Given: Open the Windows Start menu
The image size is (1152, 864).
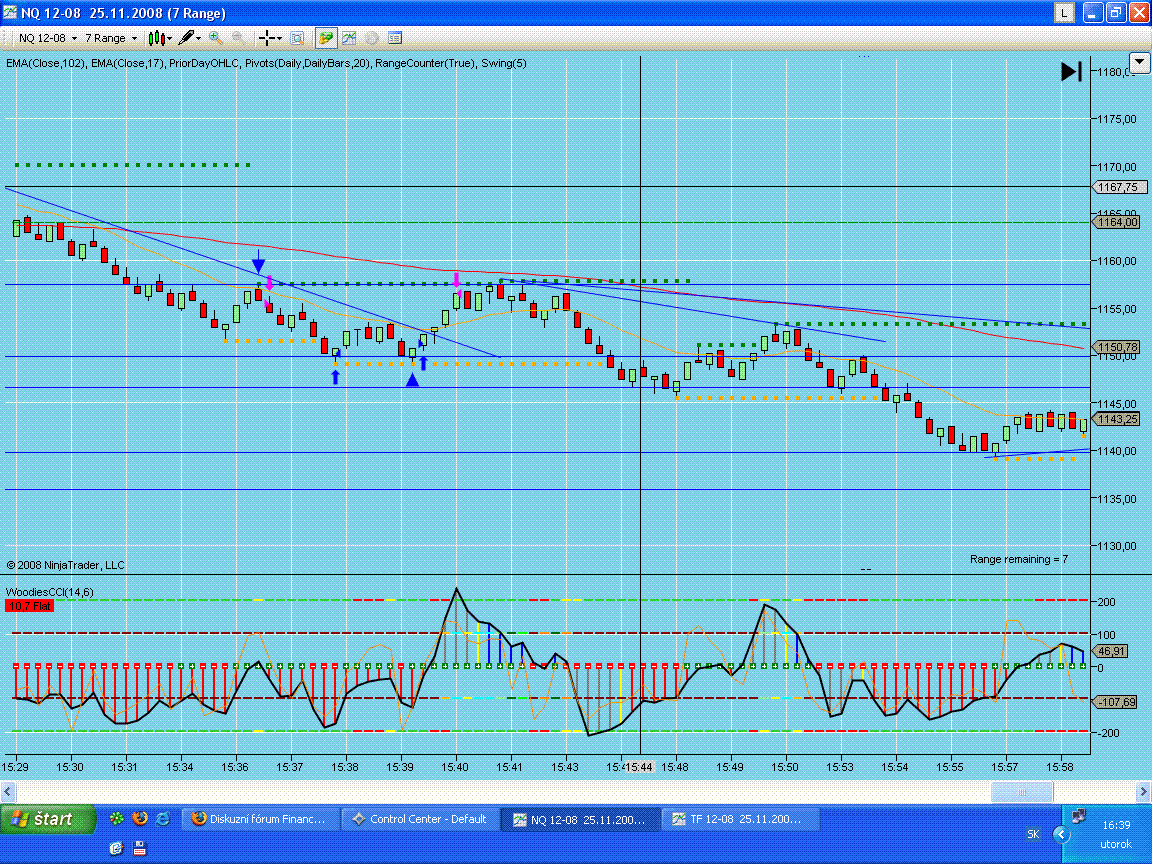Looking at the screenshot, I should (45, 819).
